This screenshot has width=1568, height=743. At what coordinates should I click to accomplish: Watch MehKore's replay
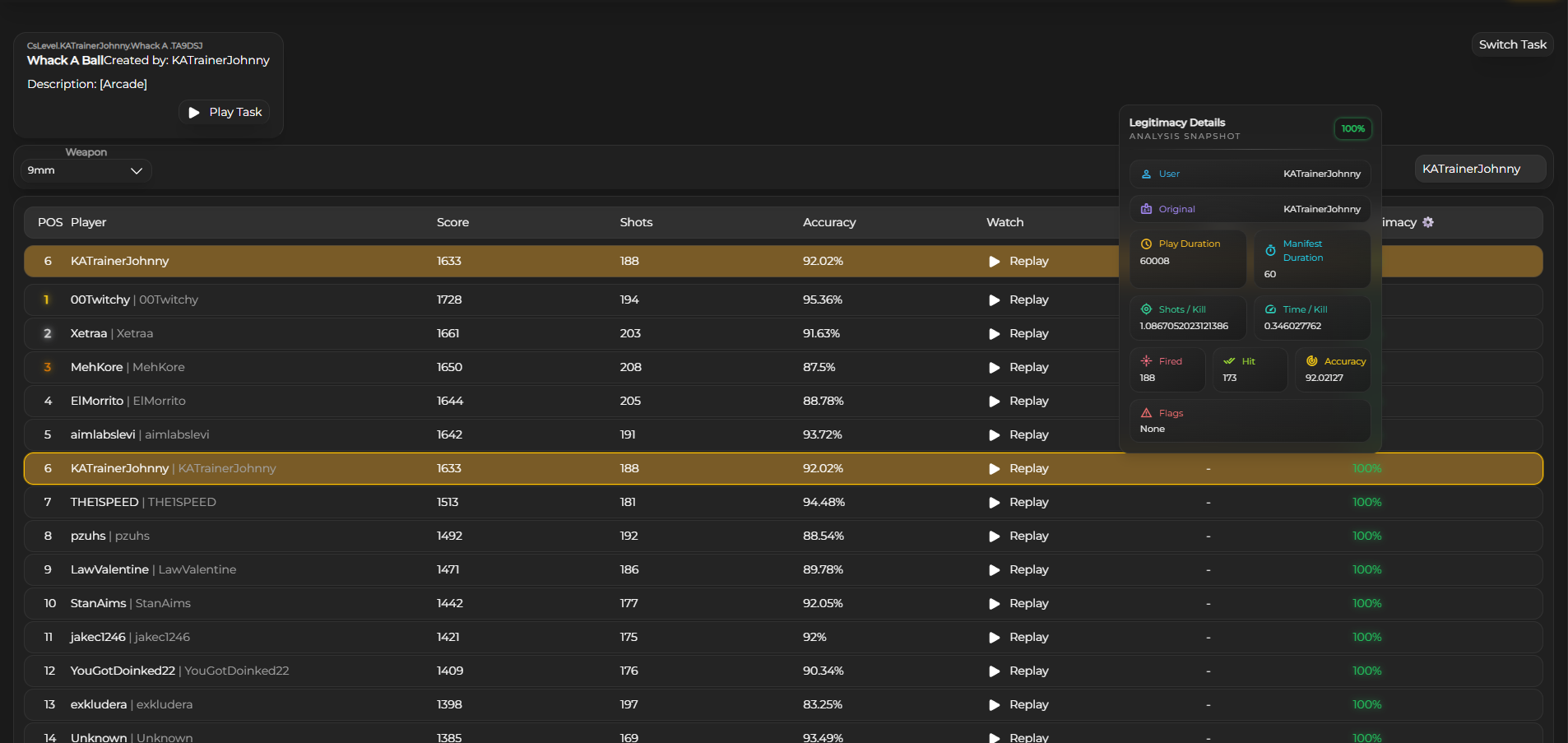tap(1018, 367)
